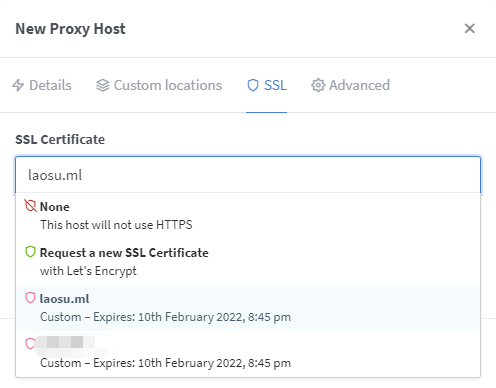Viewport: 496px width, 388px height.
Task: Choose the blurred-name custom certificate option
Action: [x=248, y=354]
